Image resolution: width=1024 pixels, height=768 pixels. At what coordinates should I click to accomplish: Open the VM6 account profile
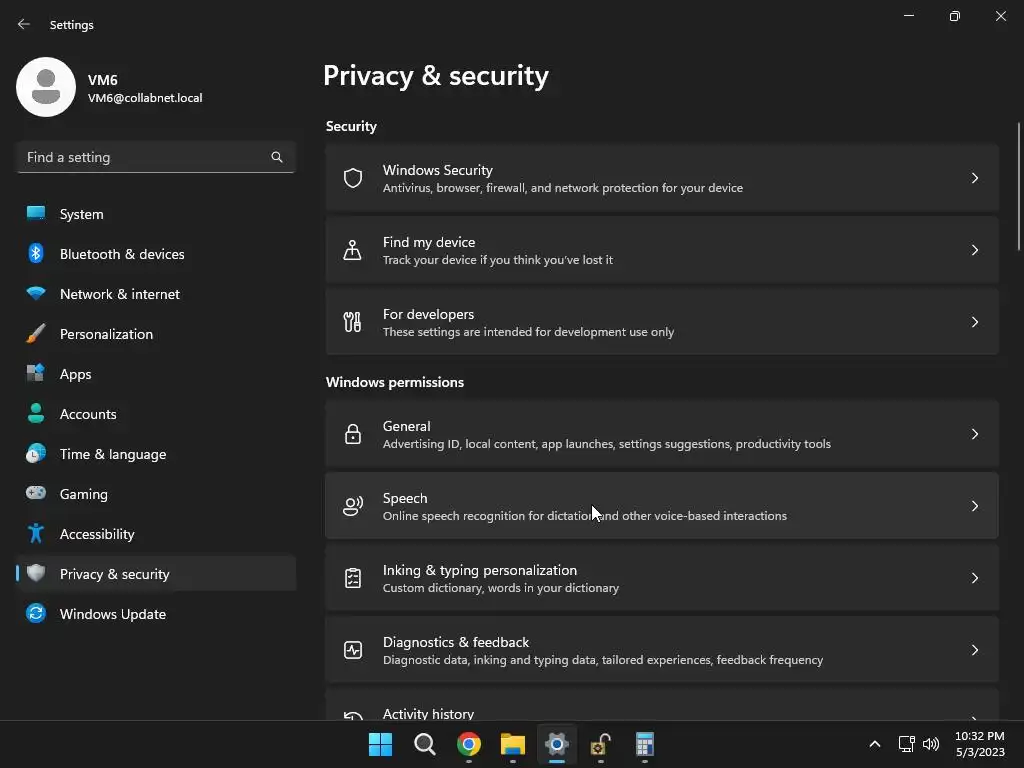click(110, 88)
